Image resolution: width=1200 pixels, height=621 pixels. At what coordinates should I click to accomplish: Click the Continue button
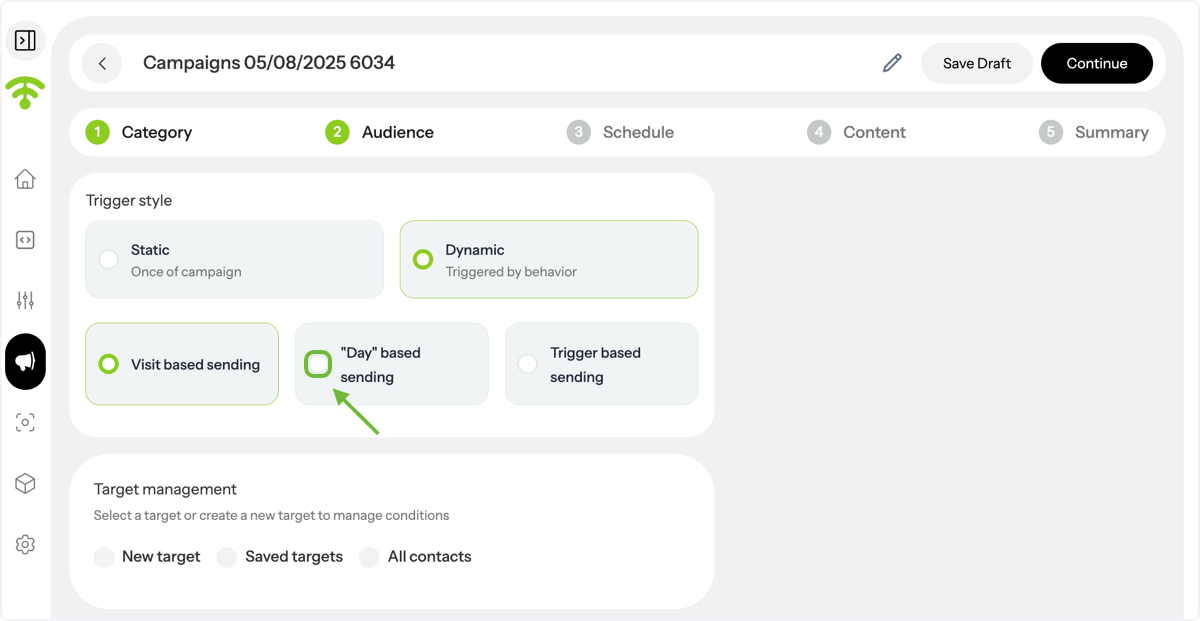tap(1097, 63)
